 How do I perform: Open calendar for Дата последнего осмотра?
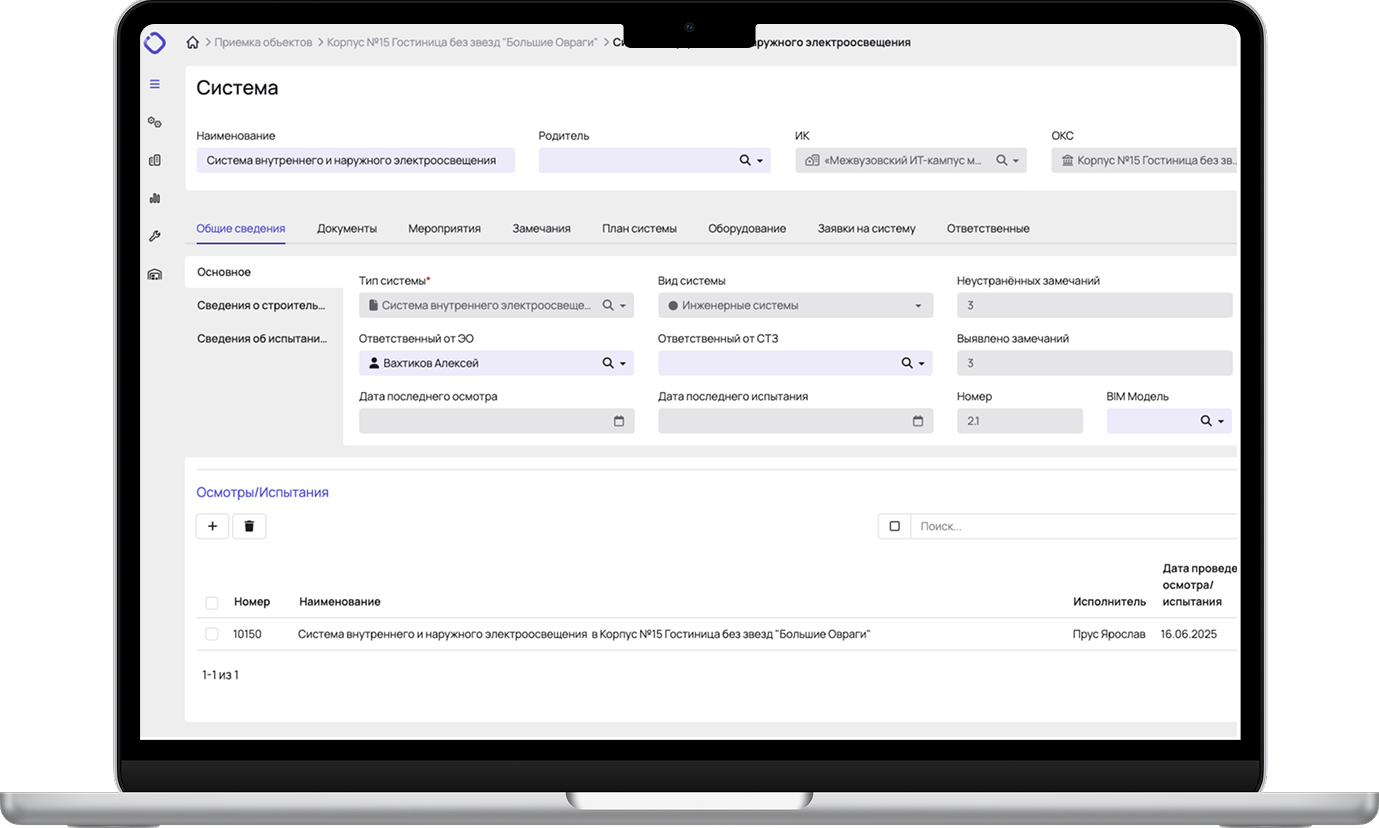click(x=619, y=421)
